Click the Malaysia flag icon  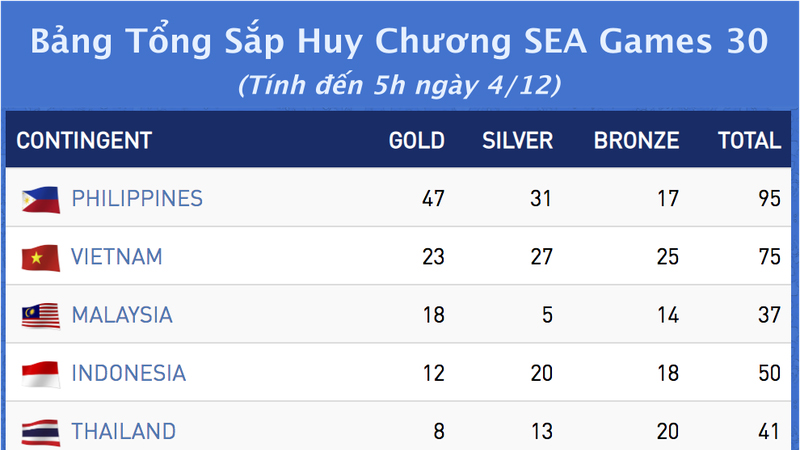click(40, 316)
